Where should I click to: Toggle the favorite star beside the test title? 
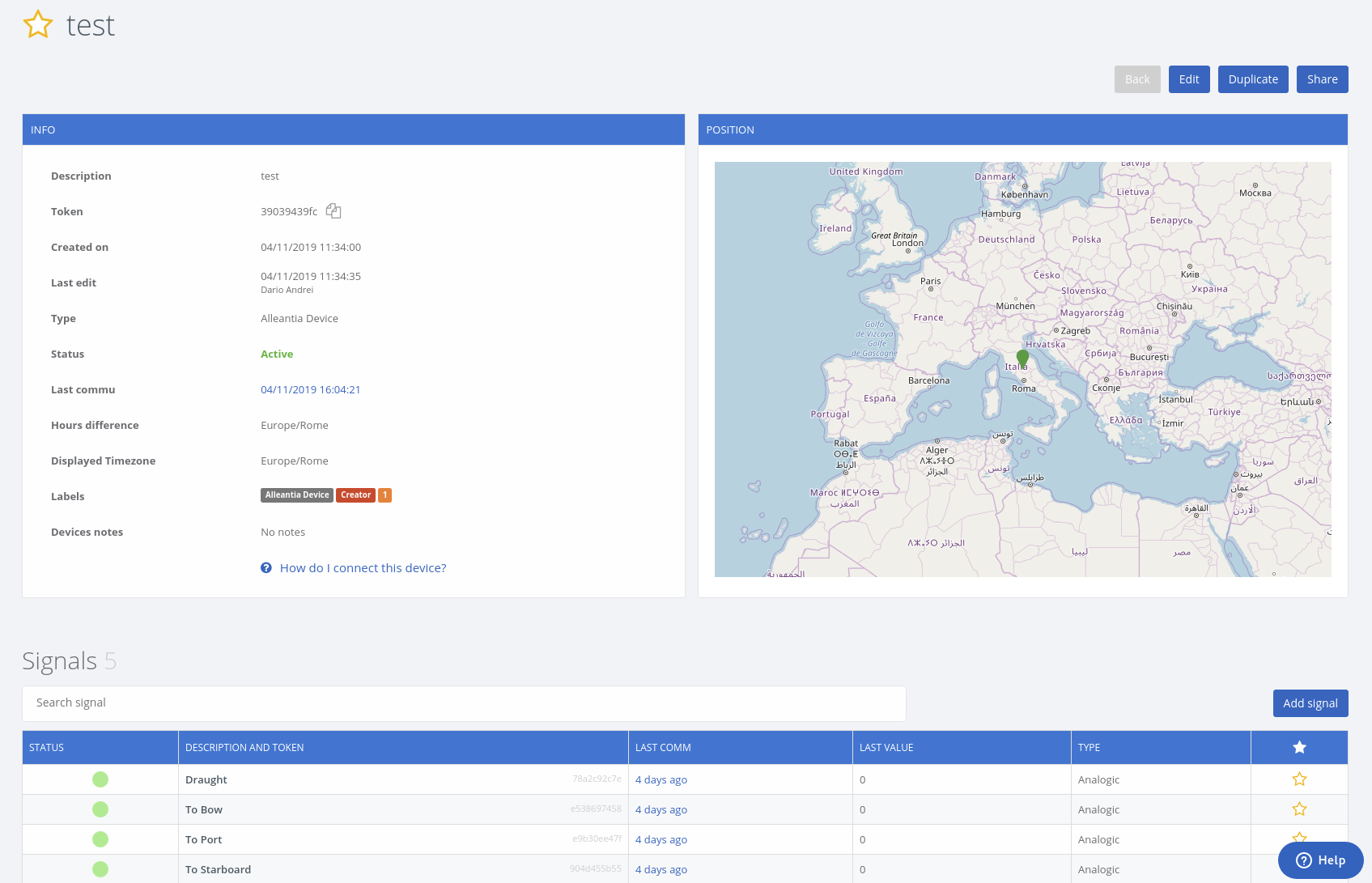(38, 24)
